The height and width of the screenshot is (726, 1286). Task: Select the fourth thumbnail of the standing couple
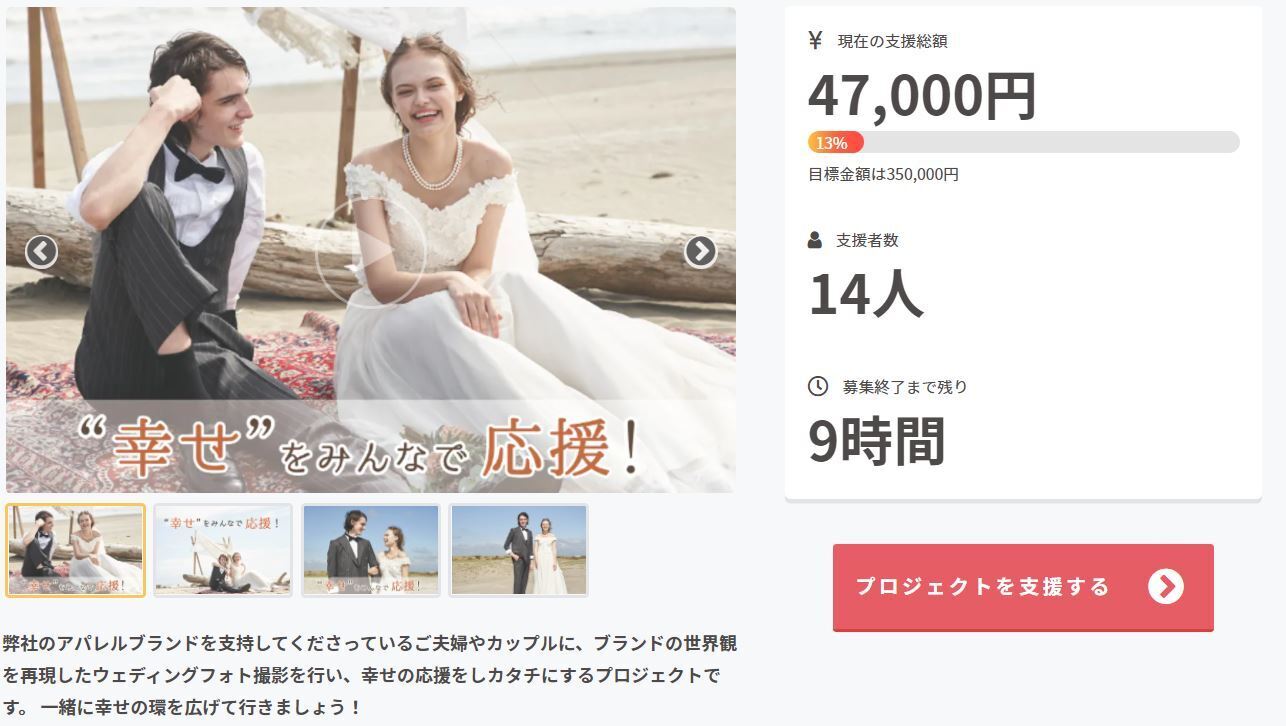519,550
